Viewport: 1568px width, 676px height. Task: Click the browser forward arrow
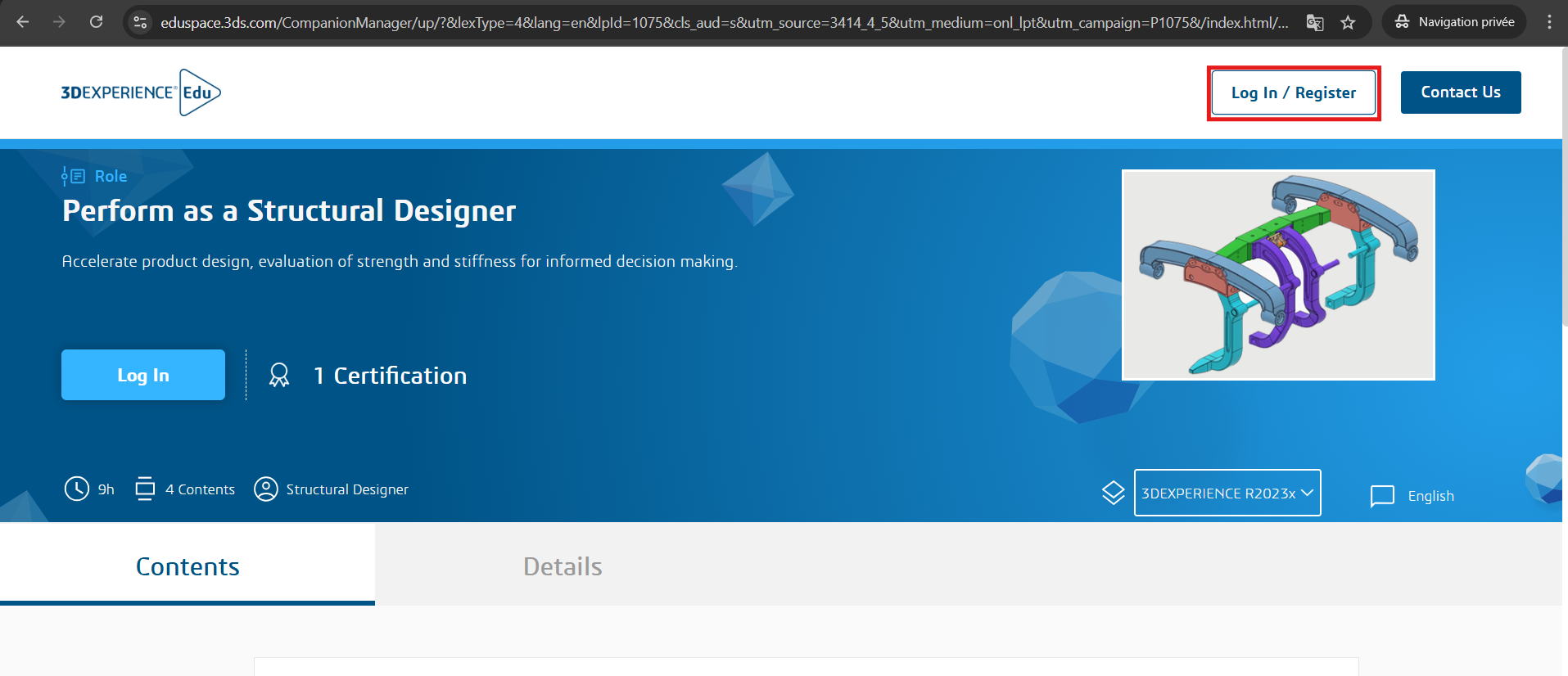(x=59, y=22)
